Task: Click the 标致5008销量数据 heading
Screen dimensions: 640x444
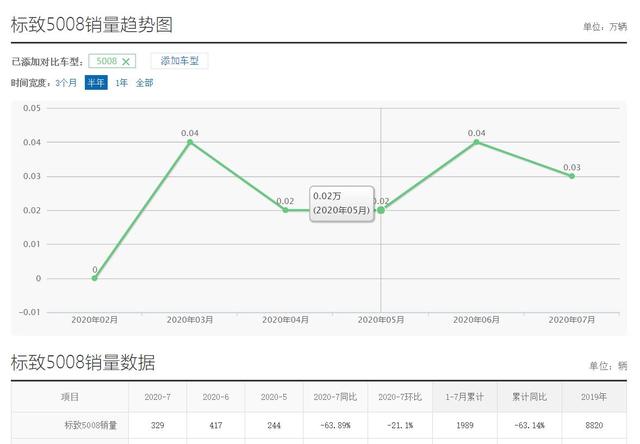Action: point(83,362)
